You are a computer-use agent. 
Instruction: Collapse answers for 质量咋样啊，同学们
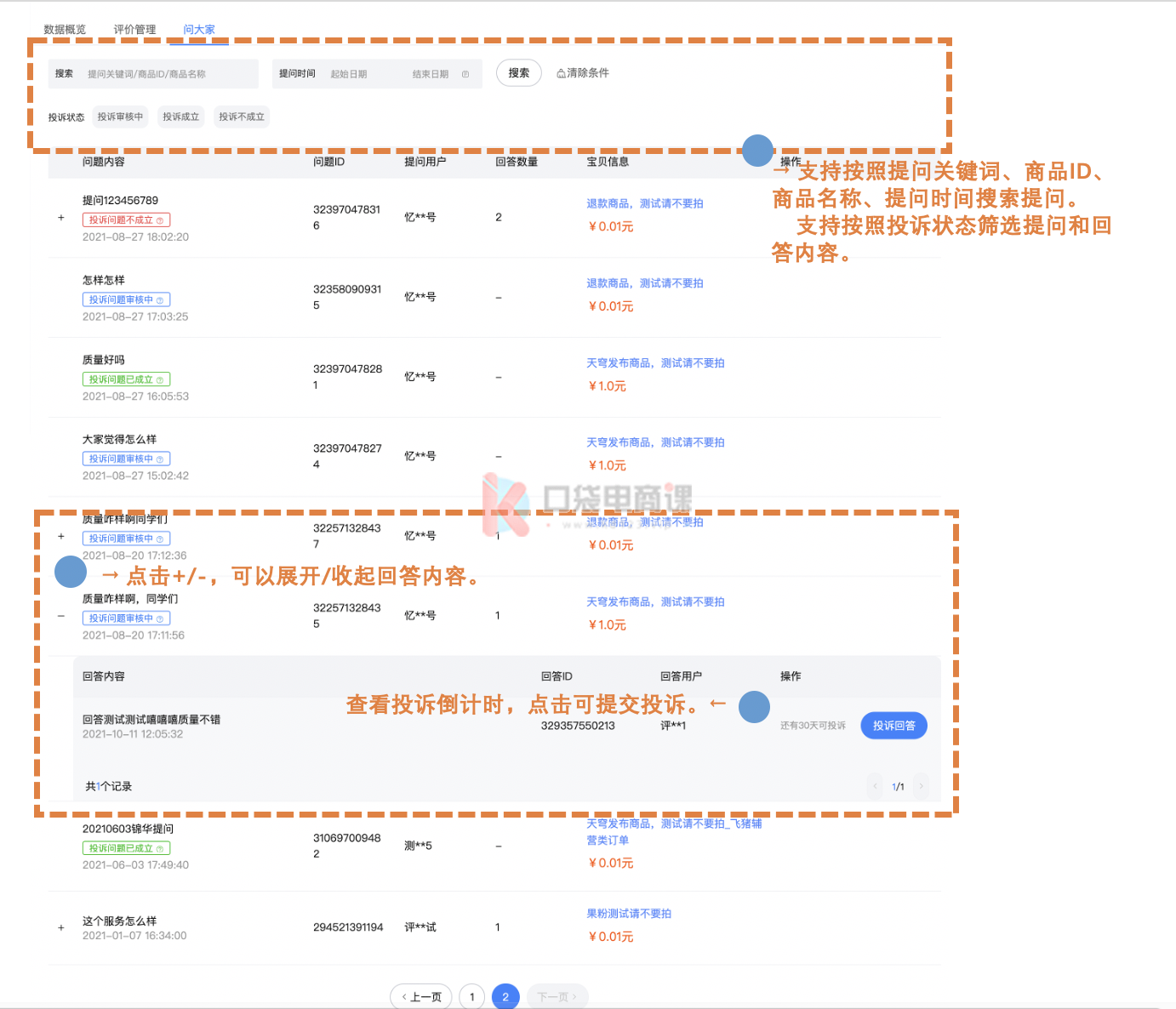click(x=61, y=616)
